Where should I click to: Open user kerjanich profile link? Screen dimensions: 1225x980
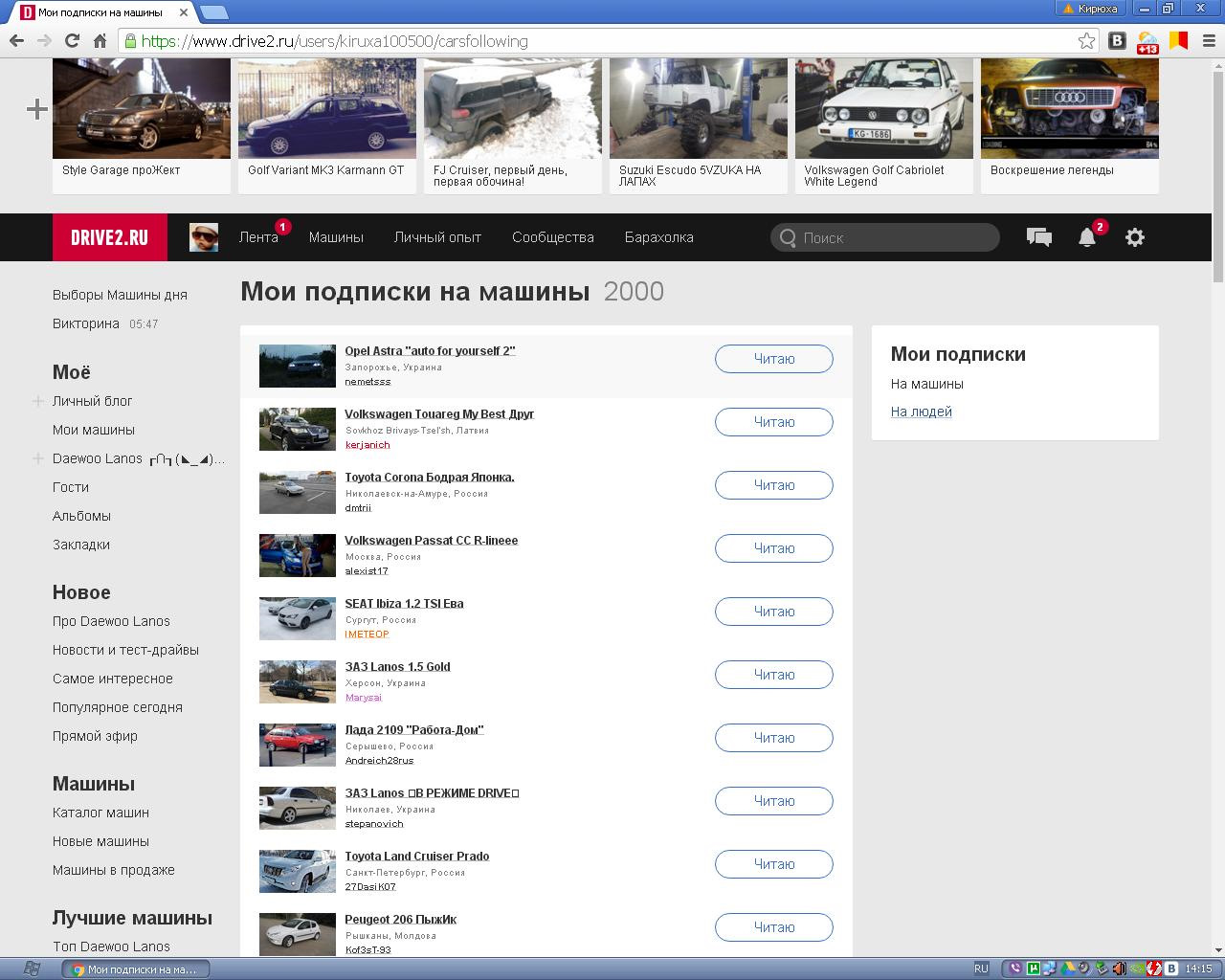[x=367, y=445]
